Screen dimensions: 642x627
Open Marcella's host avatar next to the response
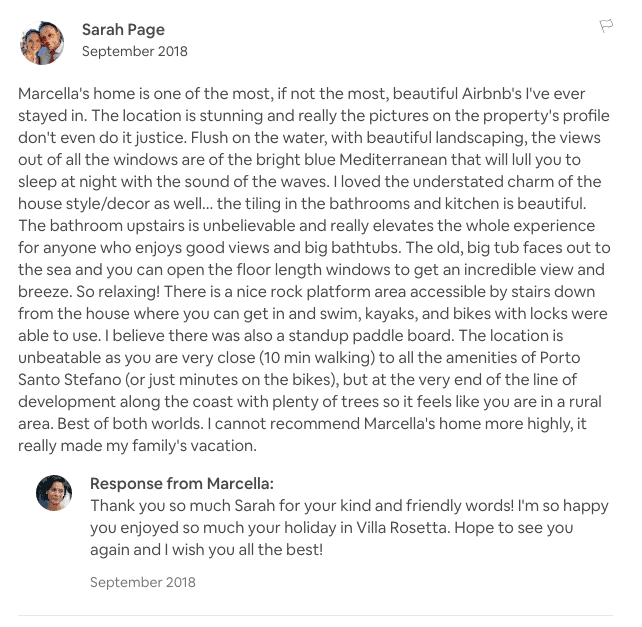(x=54, y=493)
